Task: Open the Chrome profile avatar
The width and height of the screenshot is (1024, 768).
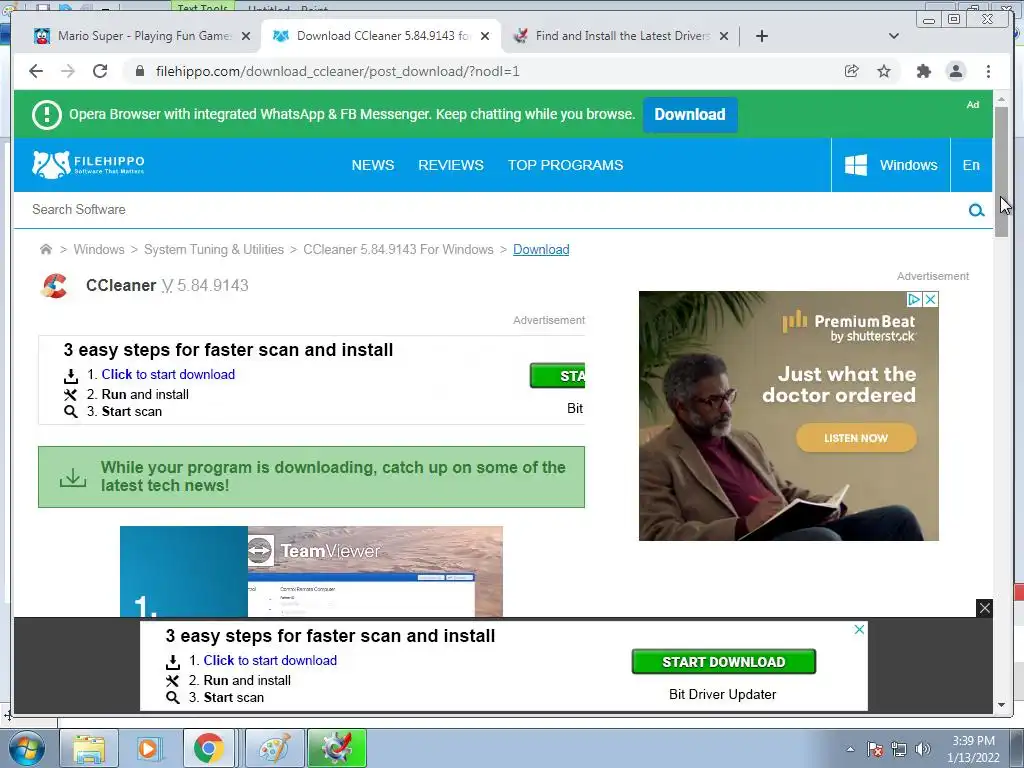Action: coord(956,71)
